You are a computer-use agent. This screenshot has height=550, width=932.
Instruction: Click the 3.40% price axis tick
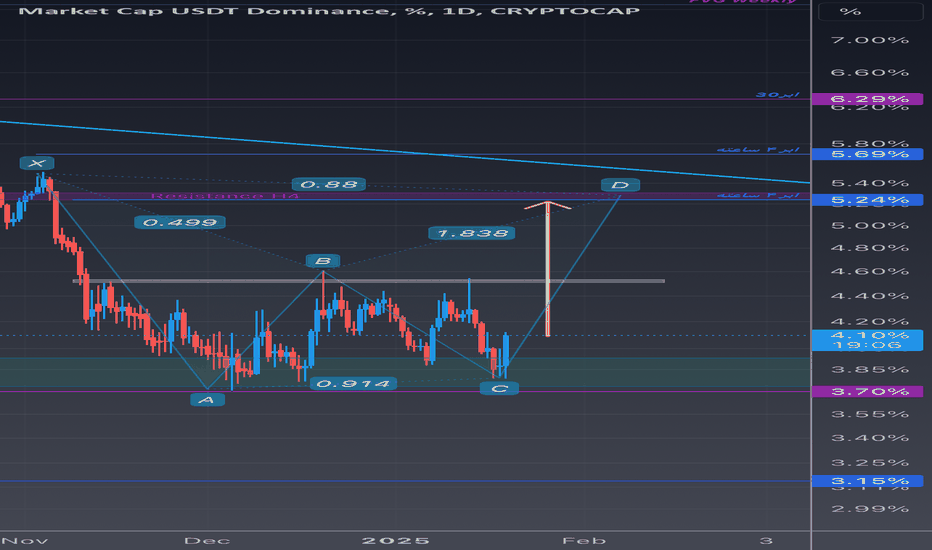point(870,438)
